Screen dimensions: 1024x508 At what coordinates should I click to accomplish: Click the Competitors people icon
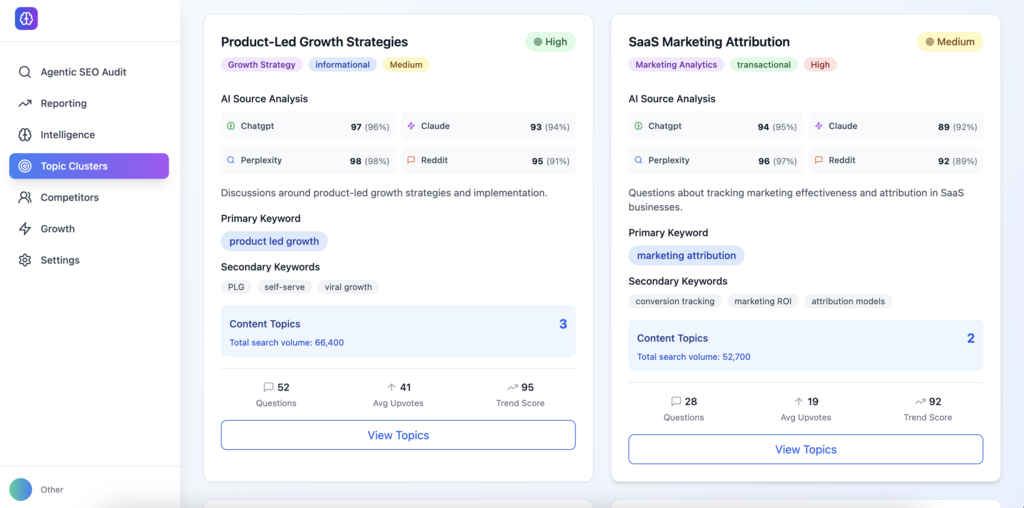[25, 197]
